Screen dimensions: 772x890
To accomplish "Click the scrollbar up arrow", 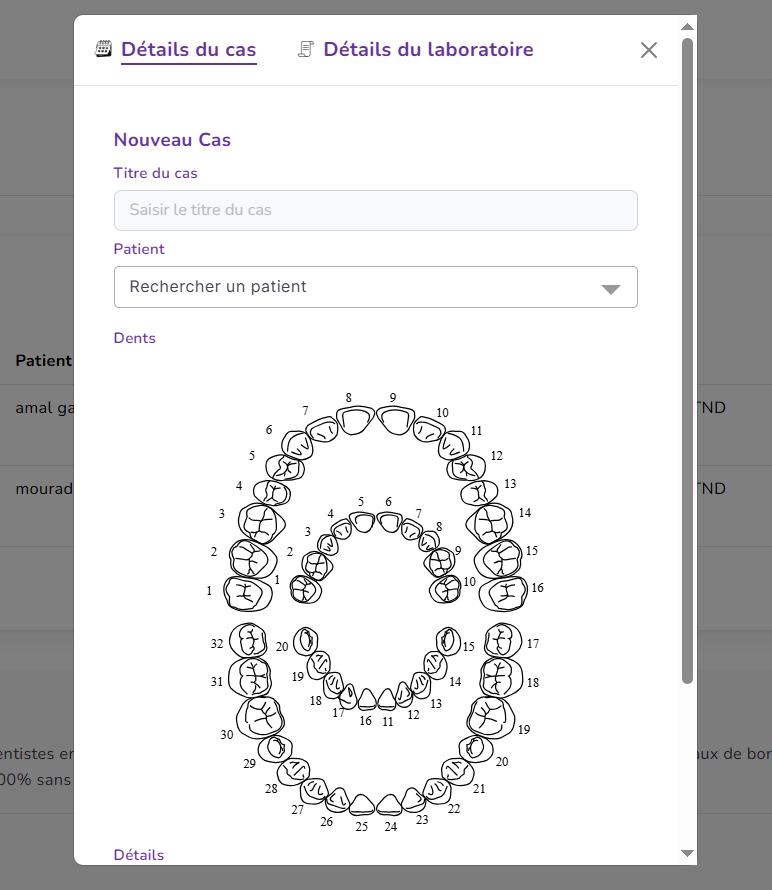I will (687, 27).
